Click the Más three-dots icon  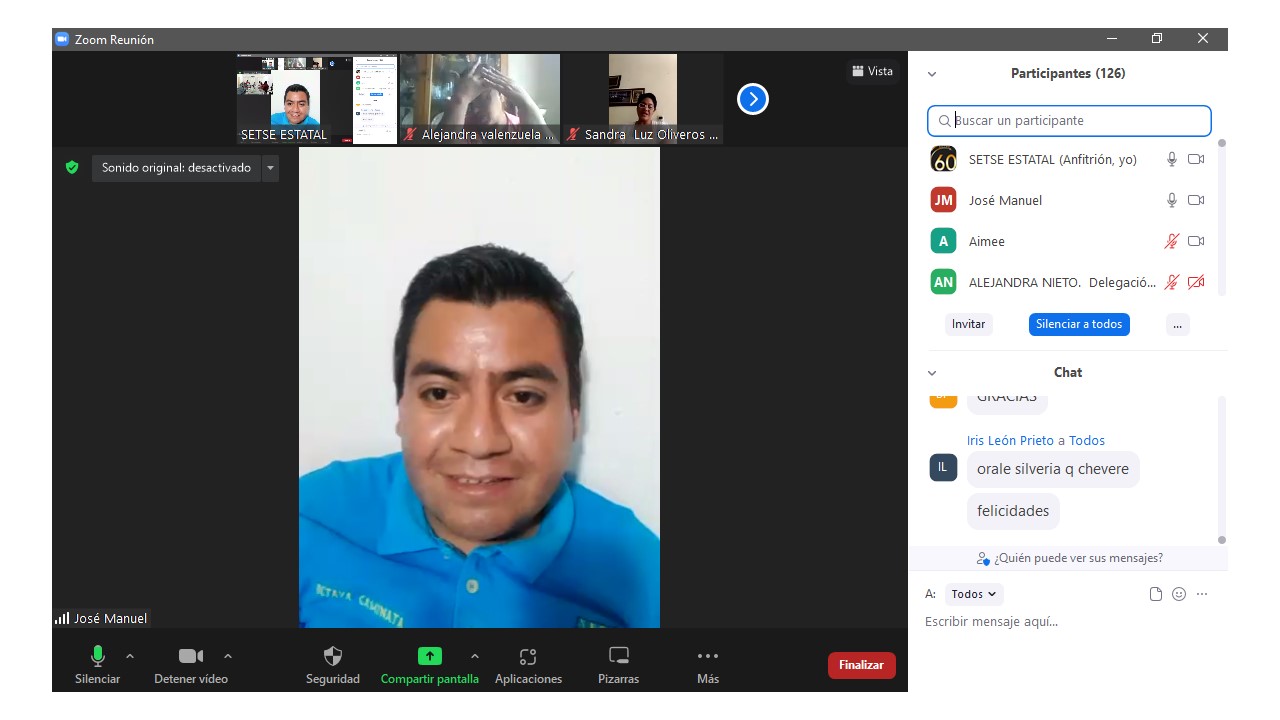tap(708, 657)
